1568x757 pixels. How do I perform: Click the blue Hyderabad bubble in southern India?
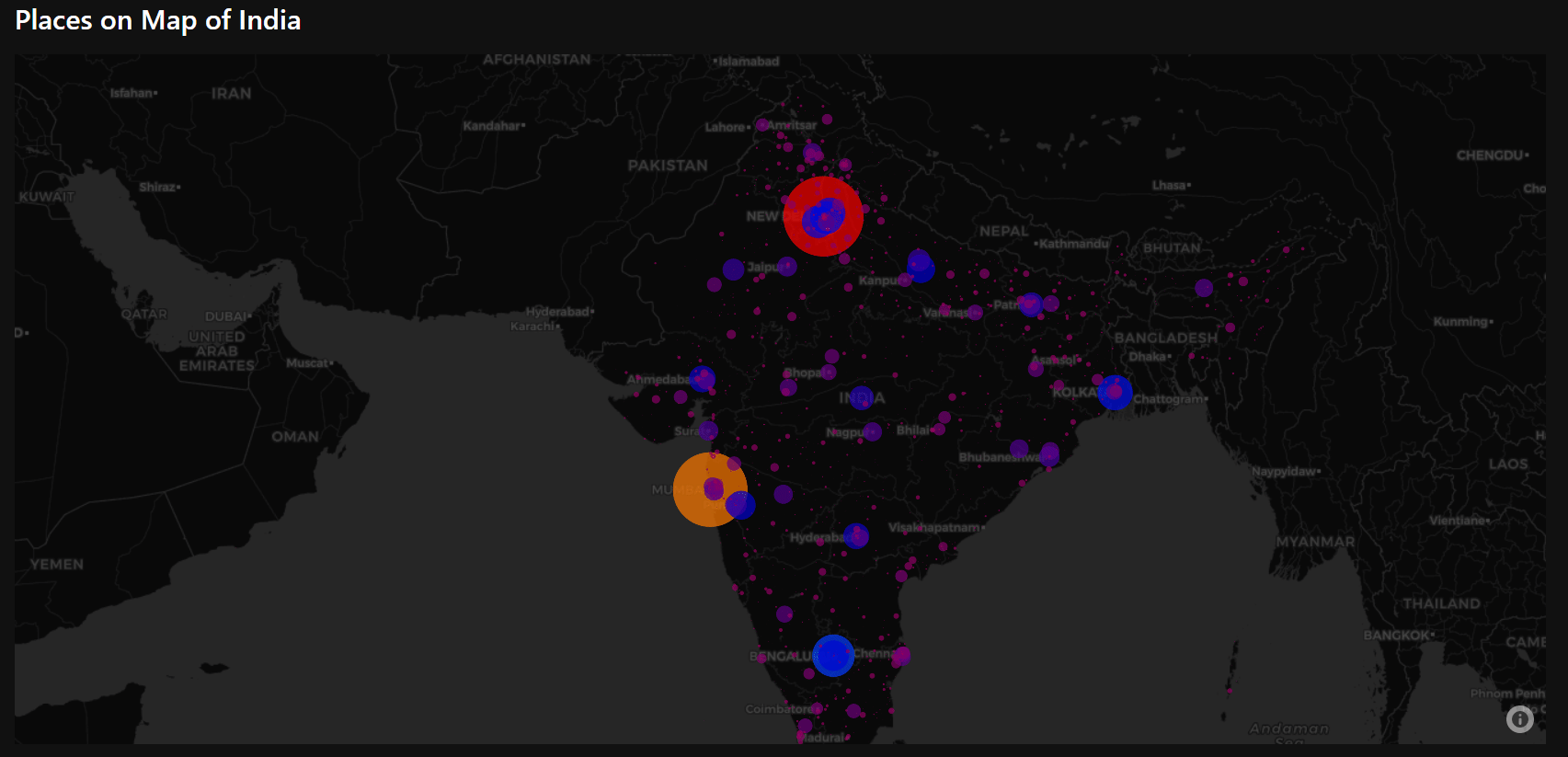[x=856, y=535]
